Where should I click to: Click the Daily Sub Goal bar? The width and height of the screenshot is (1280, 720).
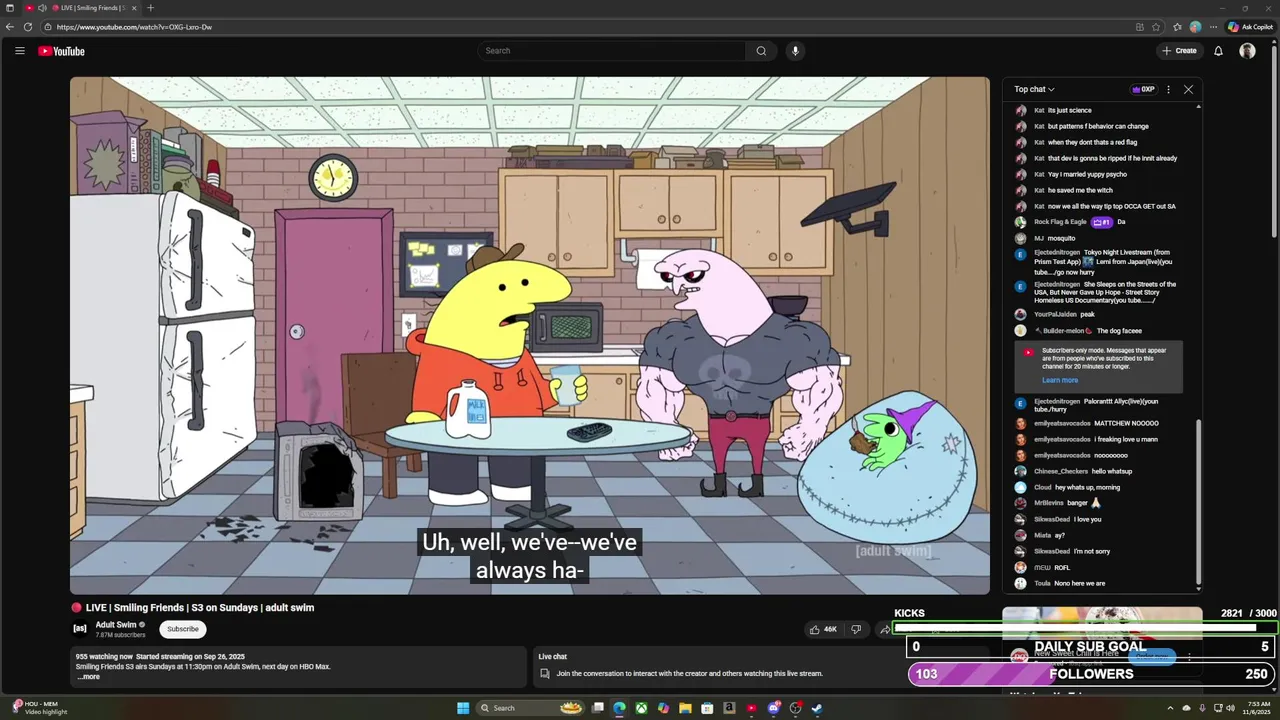click(x=1092, y=647)
